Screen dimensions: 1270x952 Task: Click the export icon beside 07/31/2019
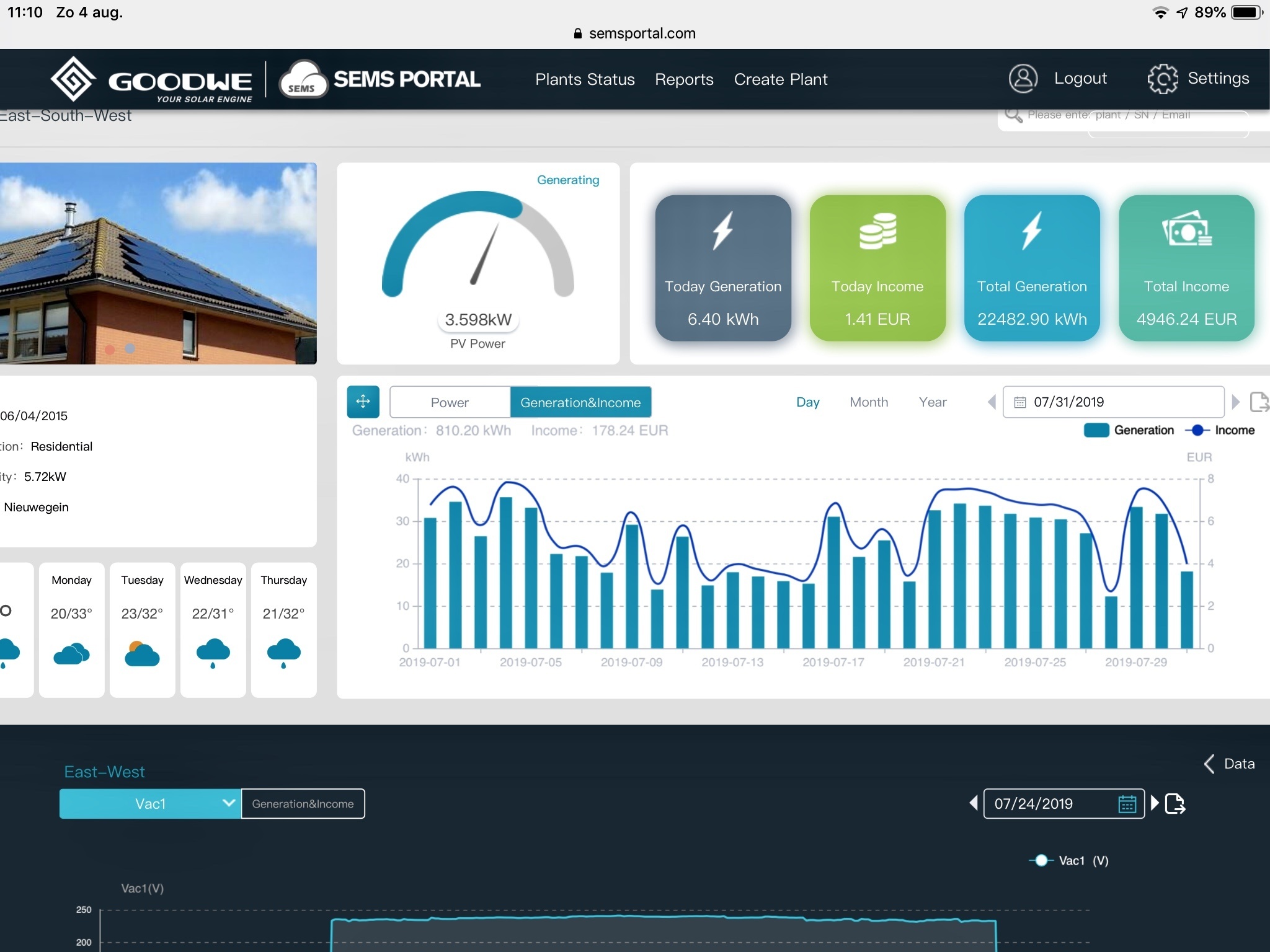(1259, 402)
